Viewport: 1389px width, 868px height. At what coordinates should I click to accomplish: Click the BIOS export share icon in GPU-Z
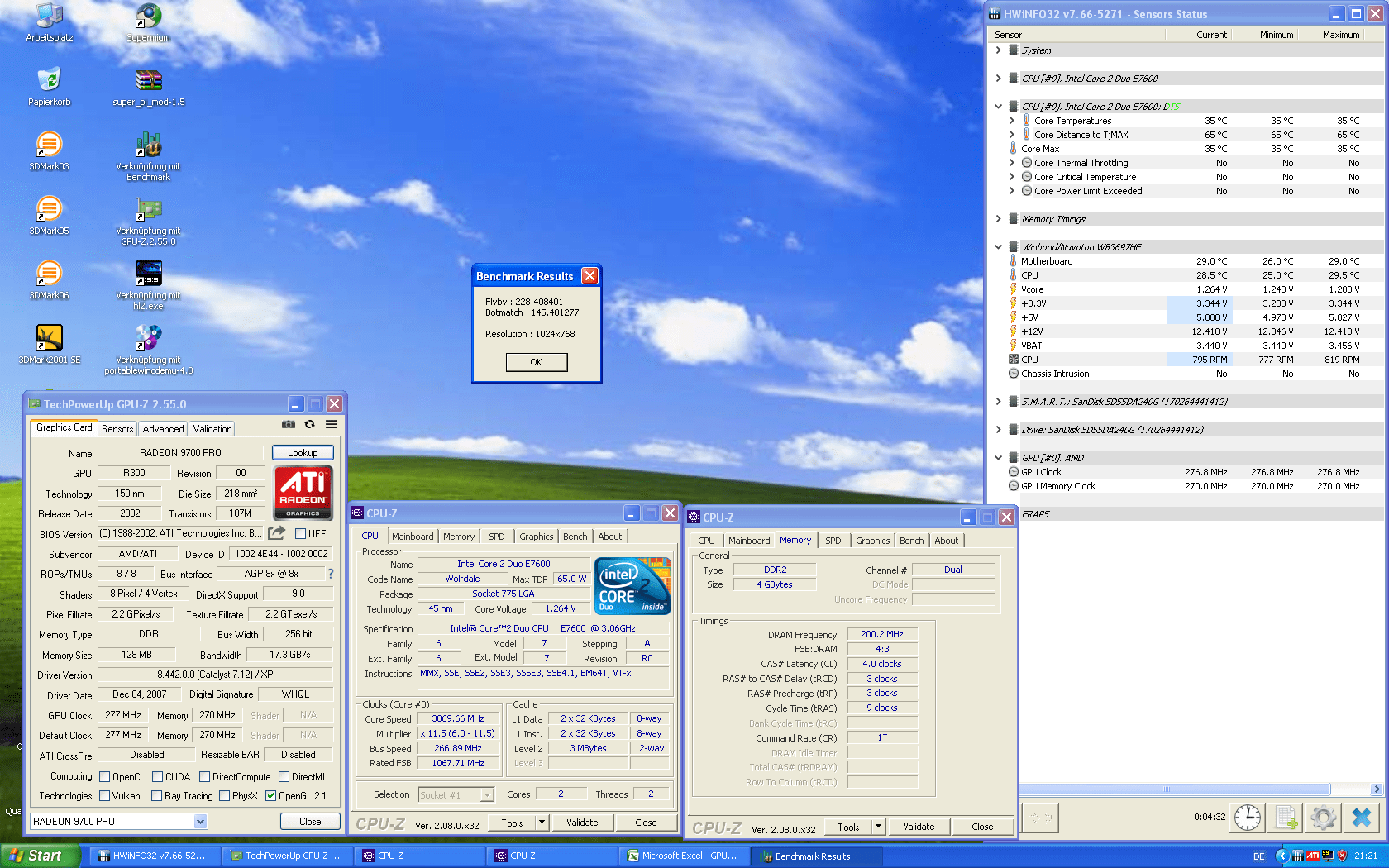coord(277,533)
